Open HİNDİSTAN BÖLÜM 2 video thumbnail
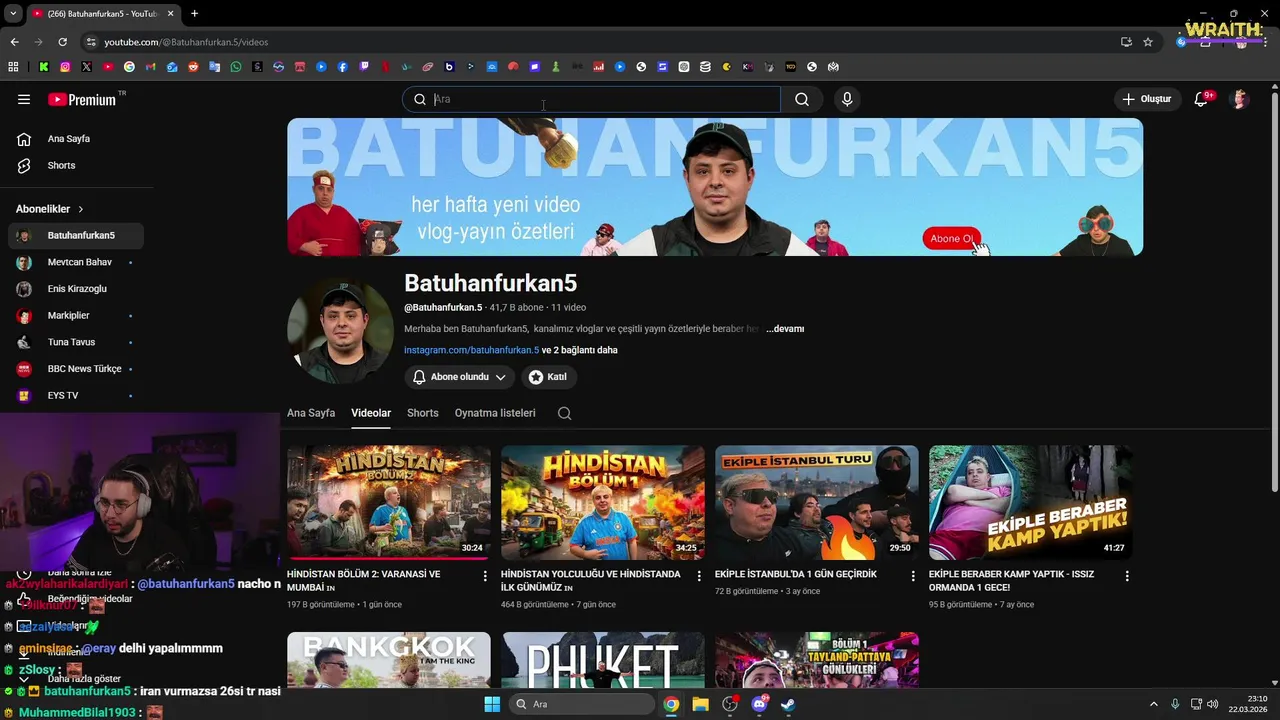This screenshot has height=720, width=1280. (x=389, y=503)
